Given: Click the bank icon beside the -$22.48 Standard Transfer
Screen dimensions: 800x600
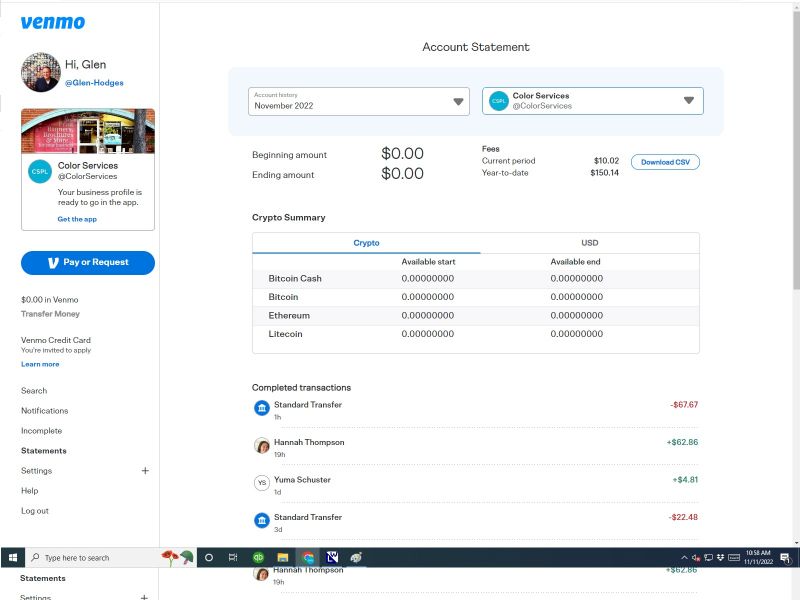Looking at the screenshot, I should [262, 520].
